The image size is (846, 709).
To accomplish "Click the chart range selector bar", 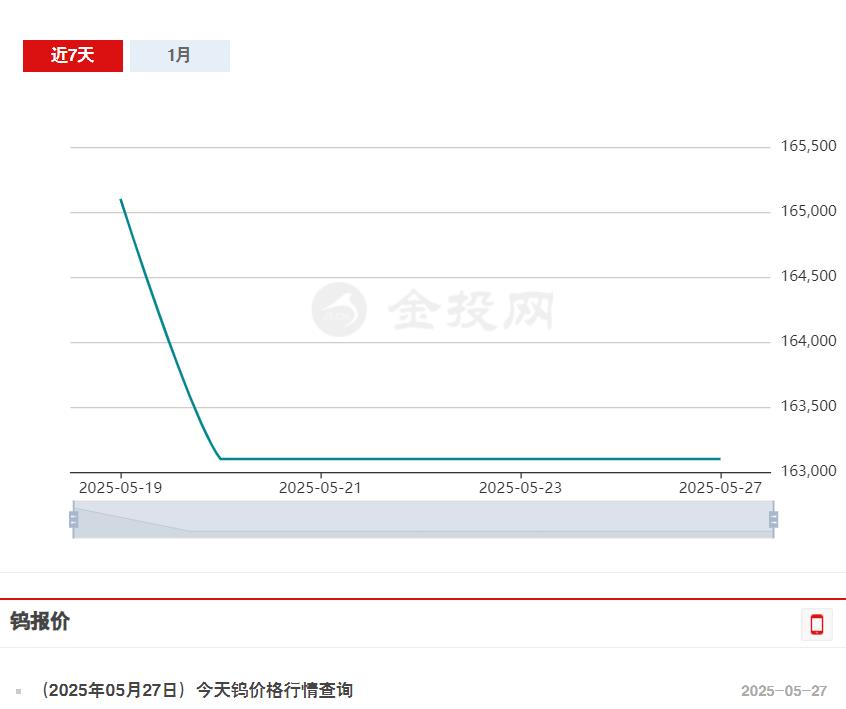I will point(424,520).
